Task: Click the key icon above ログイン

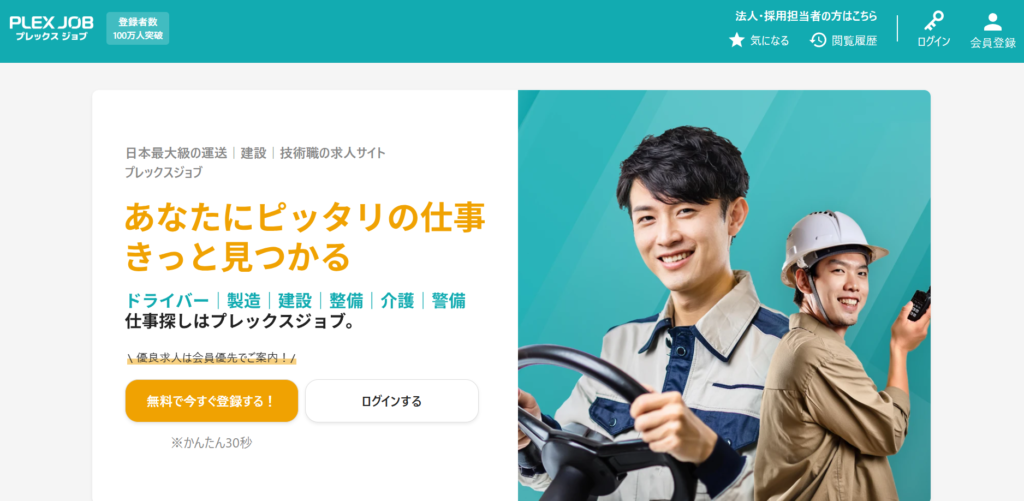Action: tap(933, 22)
